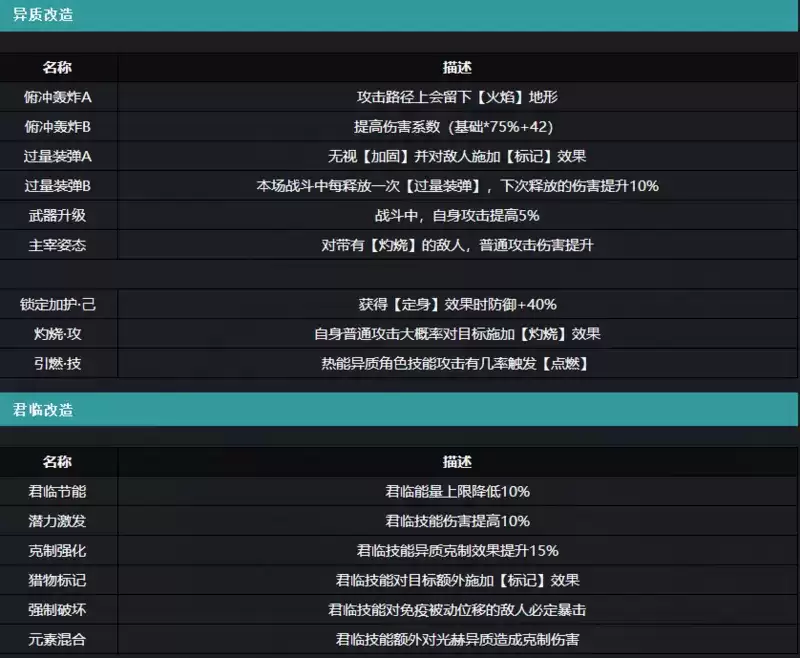Click the 获得【定身】效果时防御+40% description
Viewport: 800px width, 658px height.
click(457, 304)
